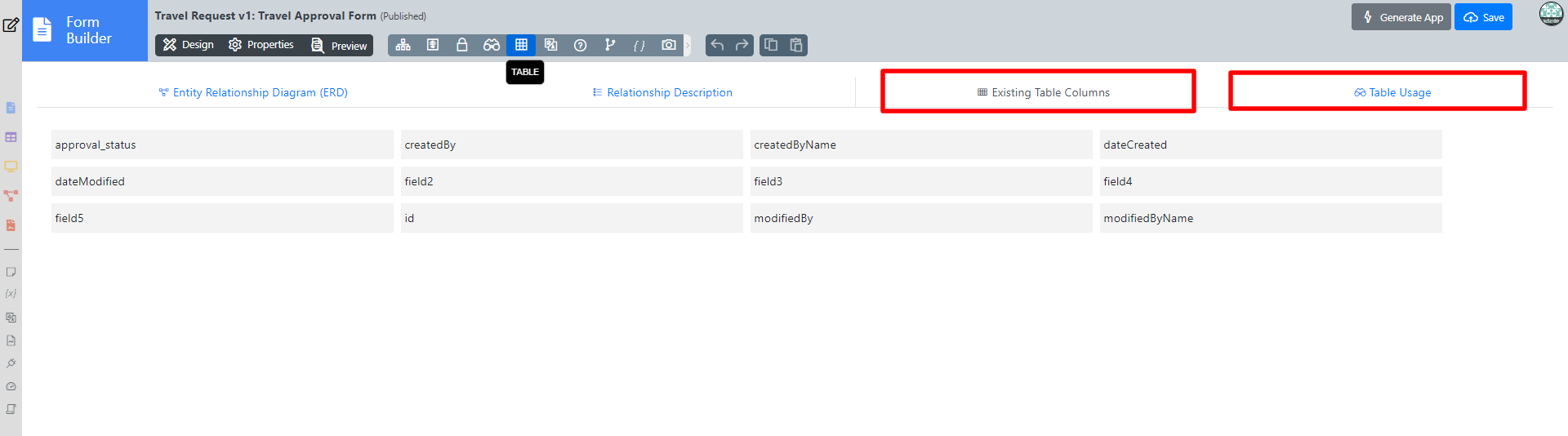Switch to the Table Usage tab

1392,92
